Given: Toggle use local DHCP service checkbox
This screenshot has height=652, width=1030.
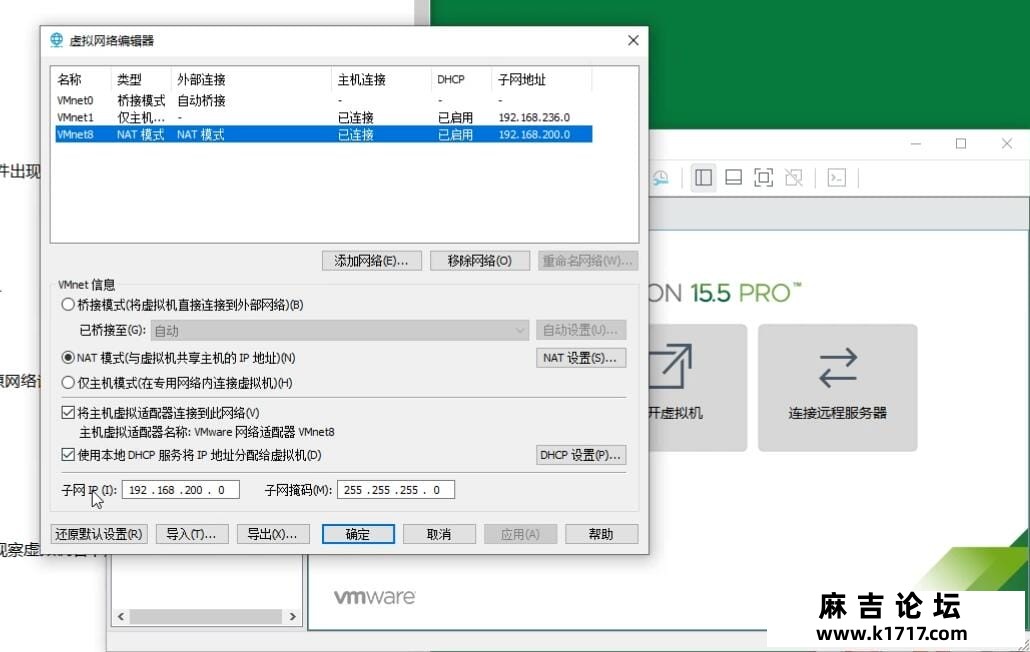Looking at the screenshot, I should 68,454.
